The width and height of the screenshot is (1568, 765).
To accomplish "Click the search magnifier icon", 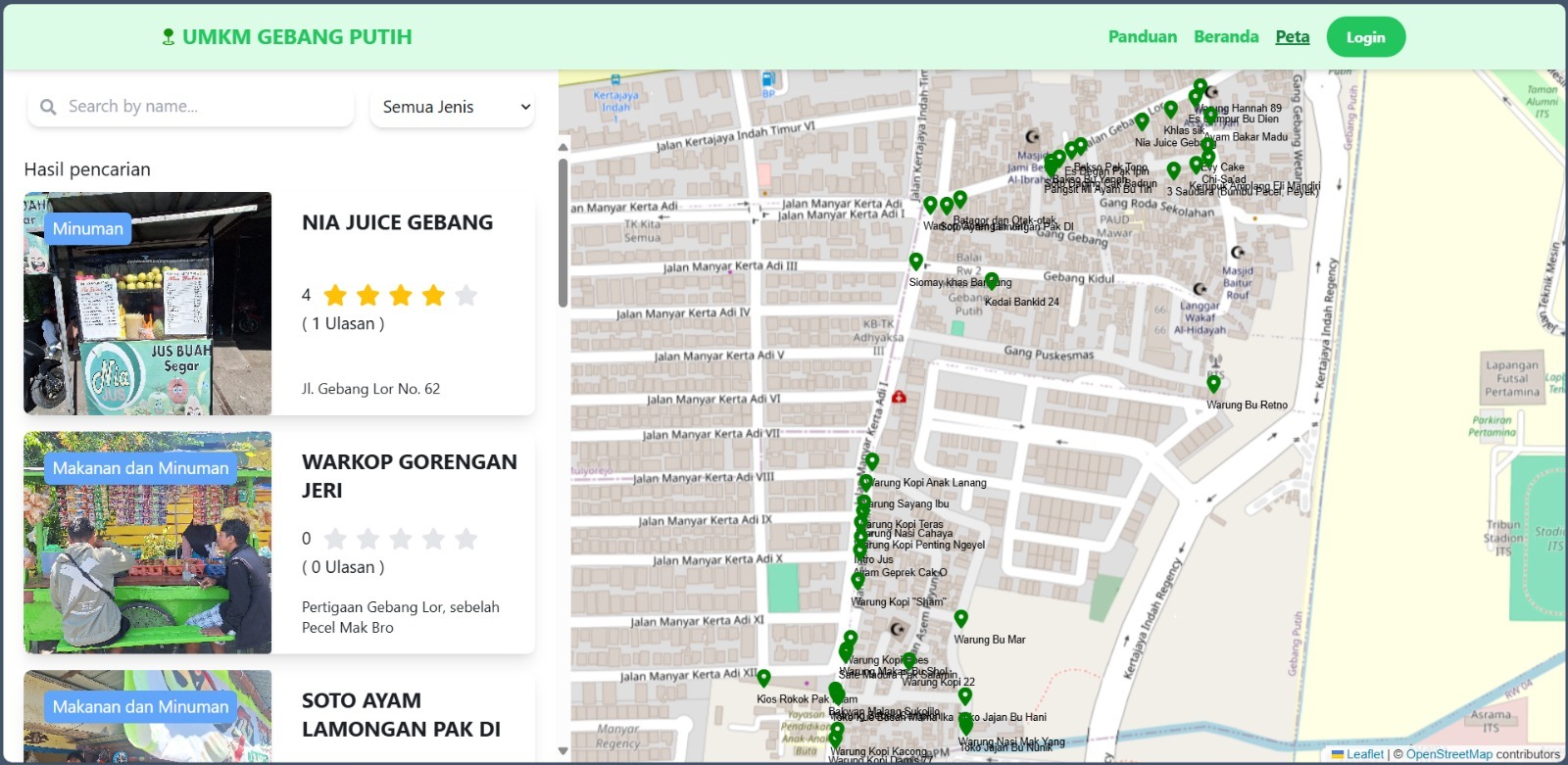I will tap(48, 107).
